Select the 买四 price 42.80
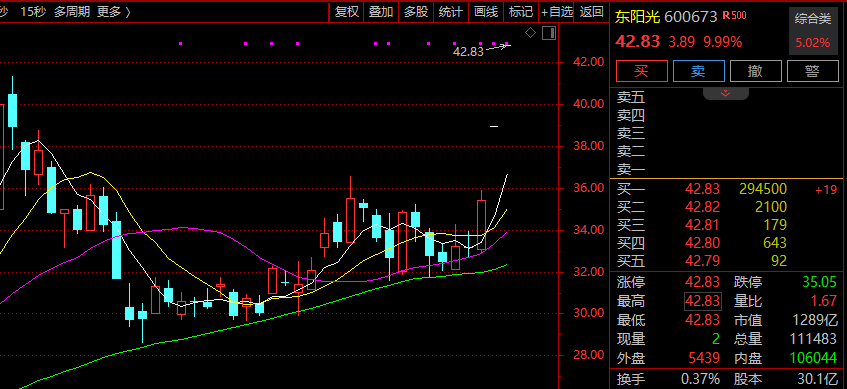This screenshot has height=389, width=847. (x=702, y=243)
